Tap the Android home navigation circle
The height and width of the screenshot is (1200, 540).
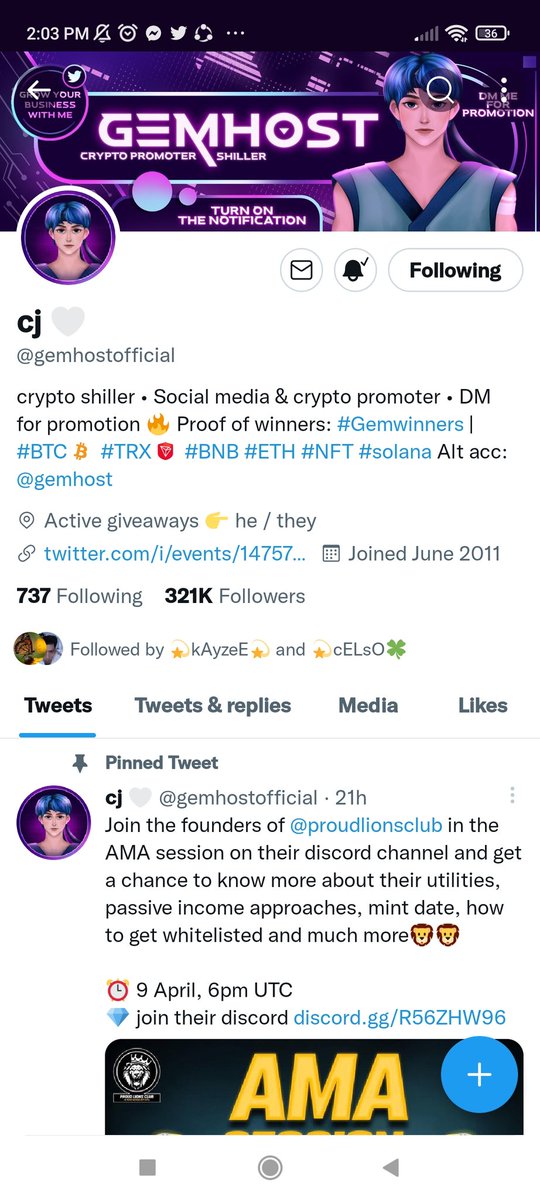pyautogui.click(x=269, y=1167)
